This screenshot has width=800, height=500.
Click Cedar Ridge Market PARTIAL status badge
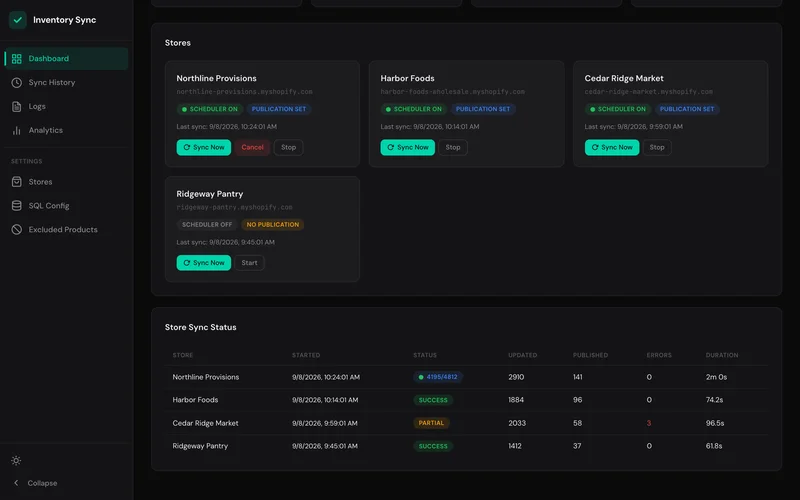(x=431, y=423)
